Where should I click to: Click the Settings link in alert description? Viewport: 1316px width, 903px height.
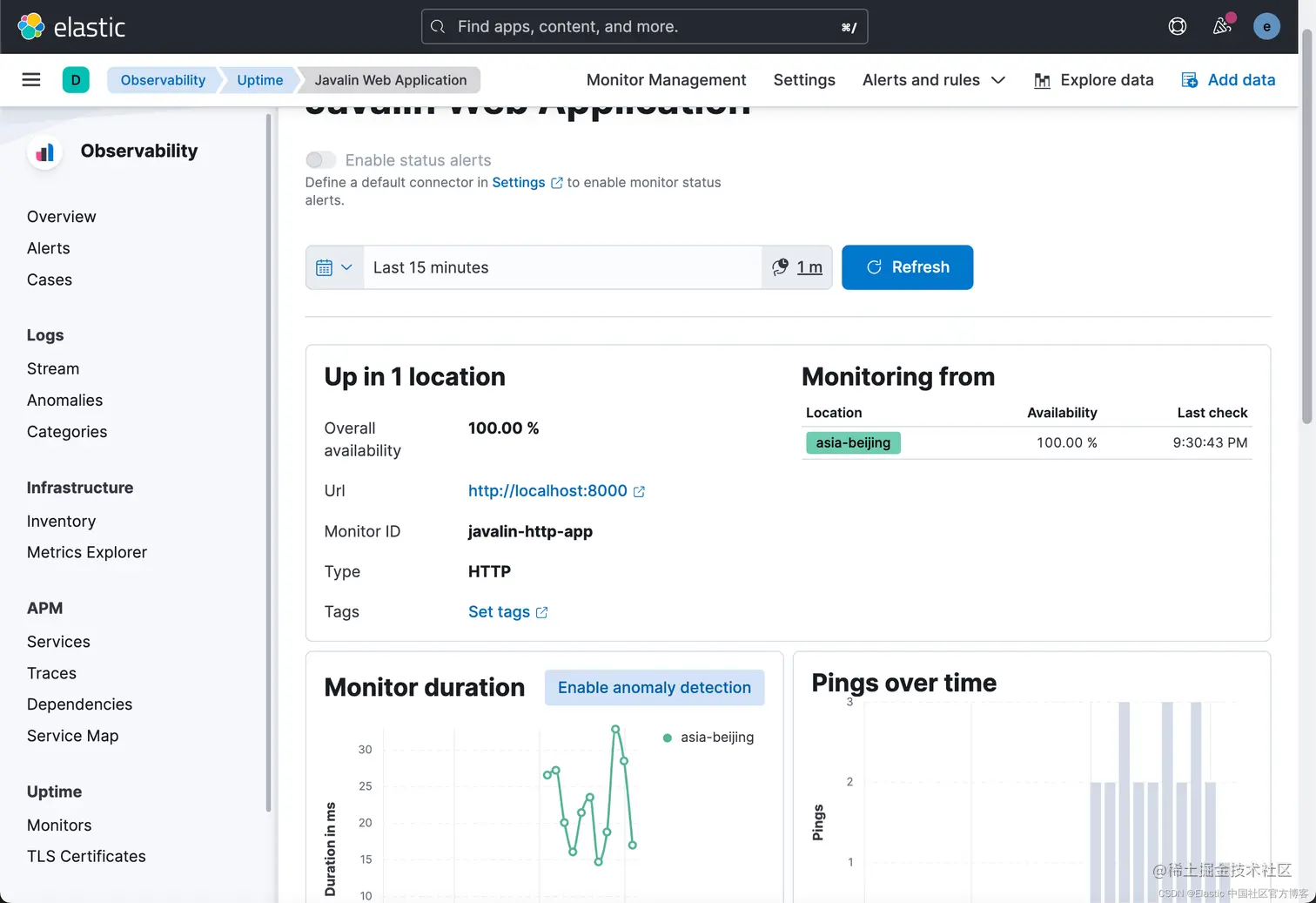coord(518,183)
